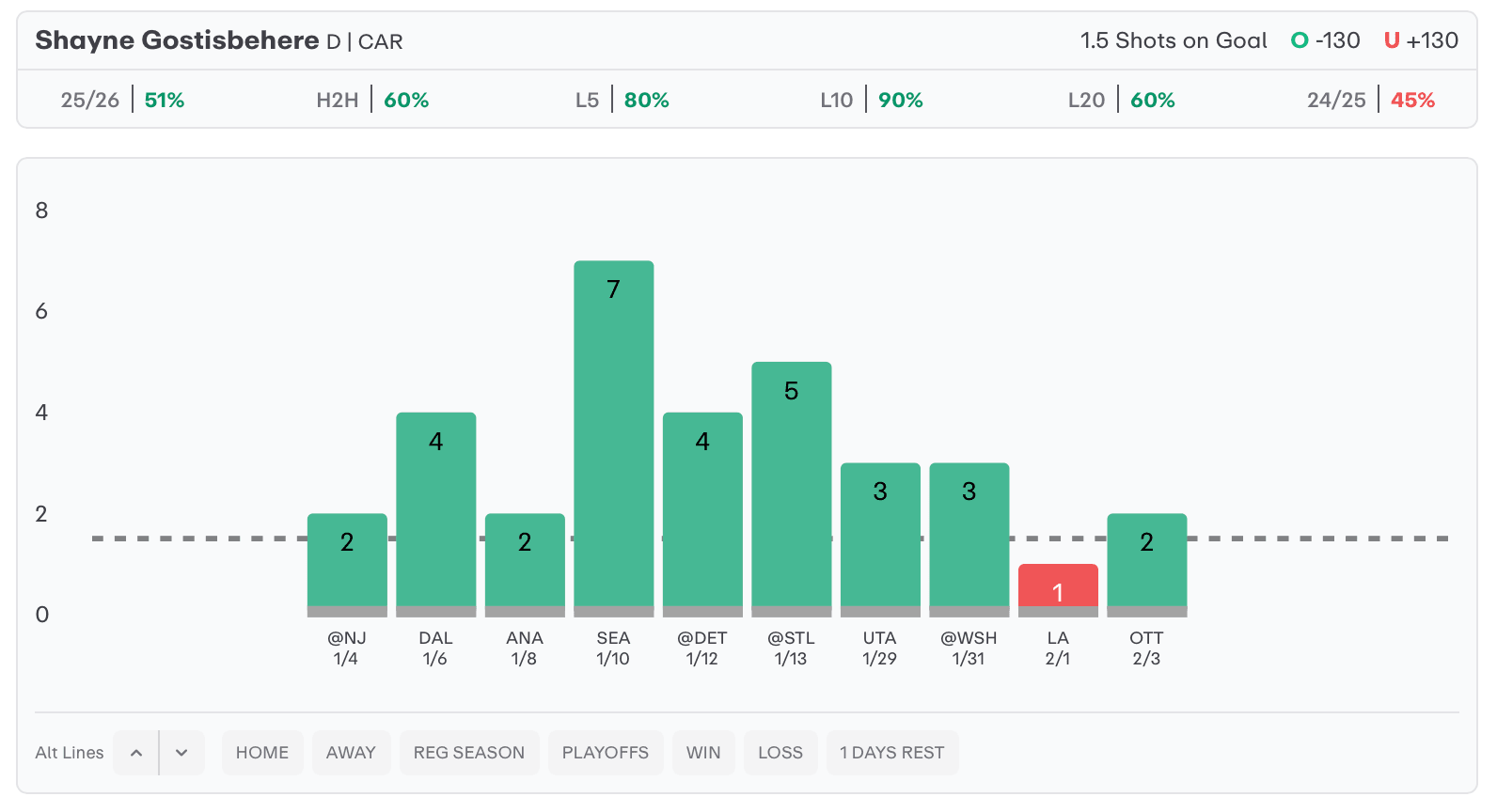Select the Over -130 odds

1326,40
